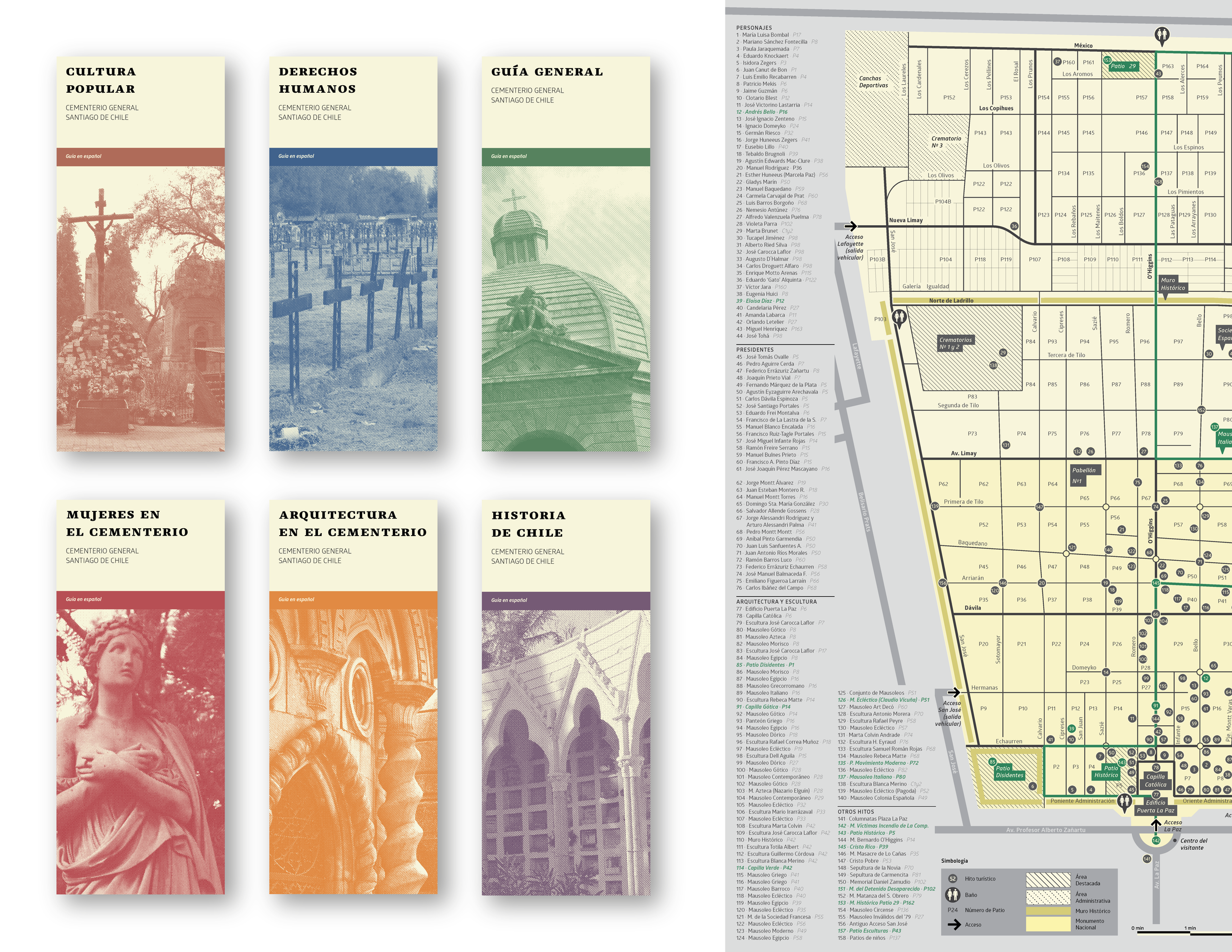Select map marker 37 beside P160
The image size is (1232, 952).
pyautogui.click(x=1057, y=62)
